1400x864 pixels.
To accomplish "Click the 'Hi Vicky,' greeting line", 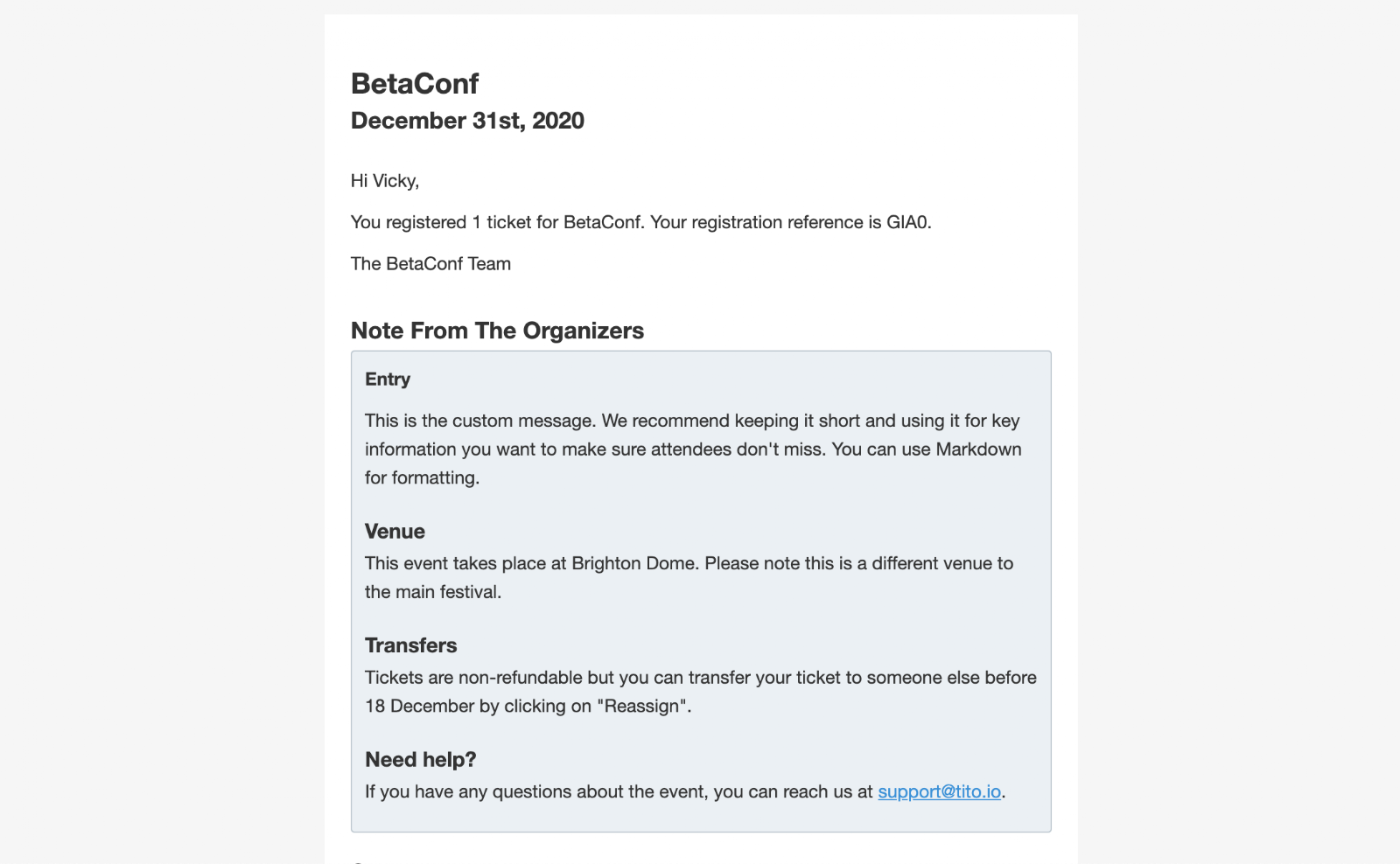I will tap(385, 181).
